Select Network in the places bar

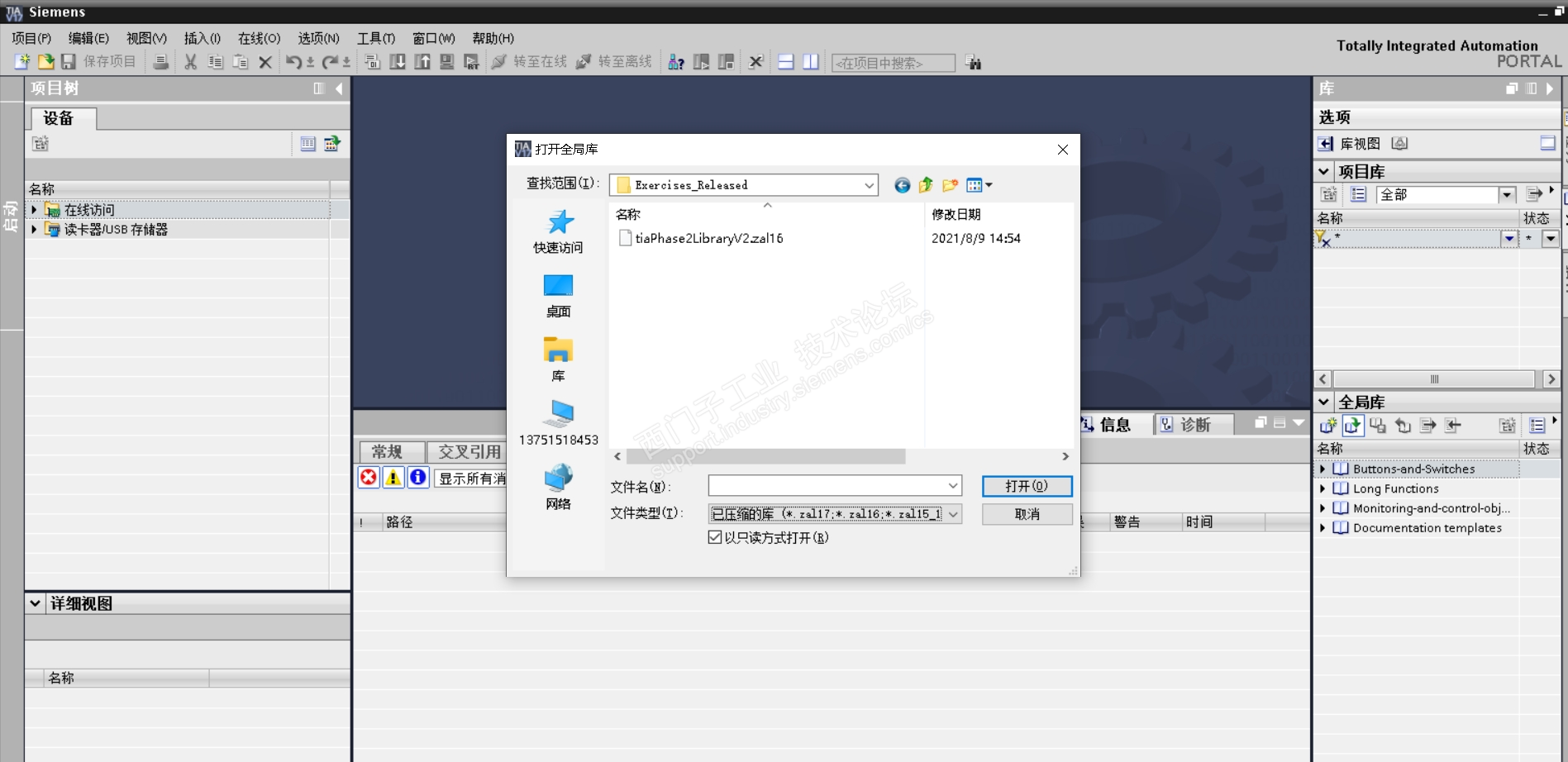558,488
